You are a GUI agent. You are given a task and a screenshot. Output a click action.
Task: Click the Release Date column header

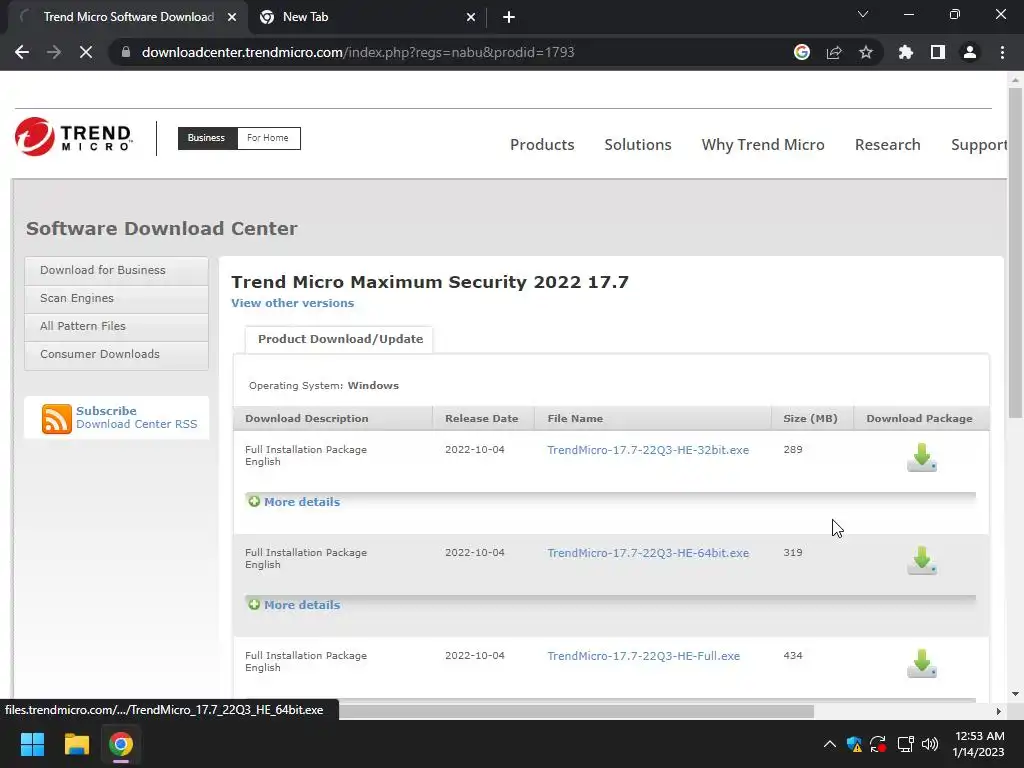point(481,419)
